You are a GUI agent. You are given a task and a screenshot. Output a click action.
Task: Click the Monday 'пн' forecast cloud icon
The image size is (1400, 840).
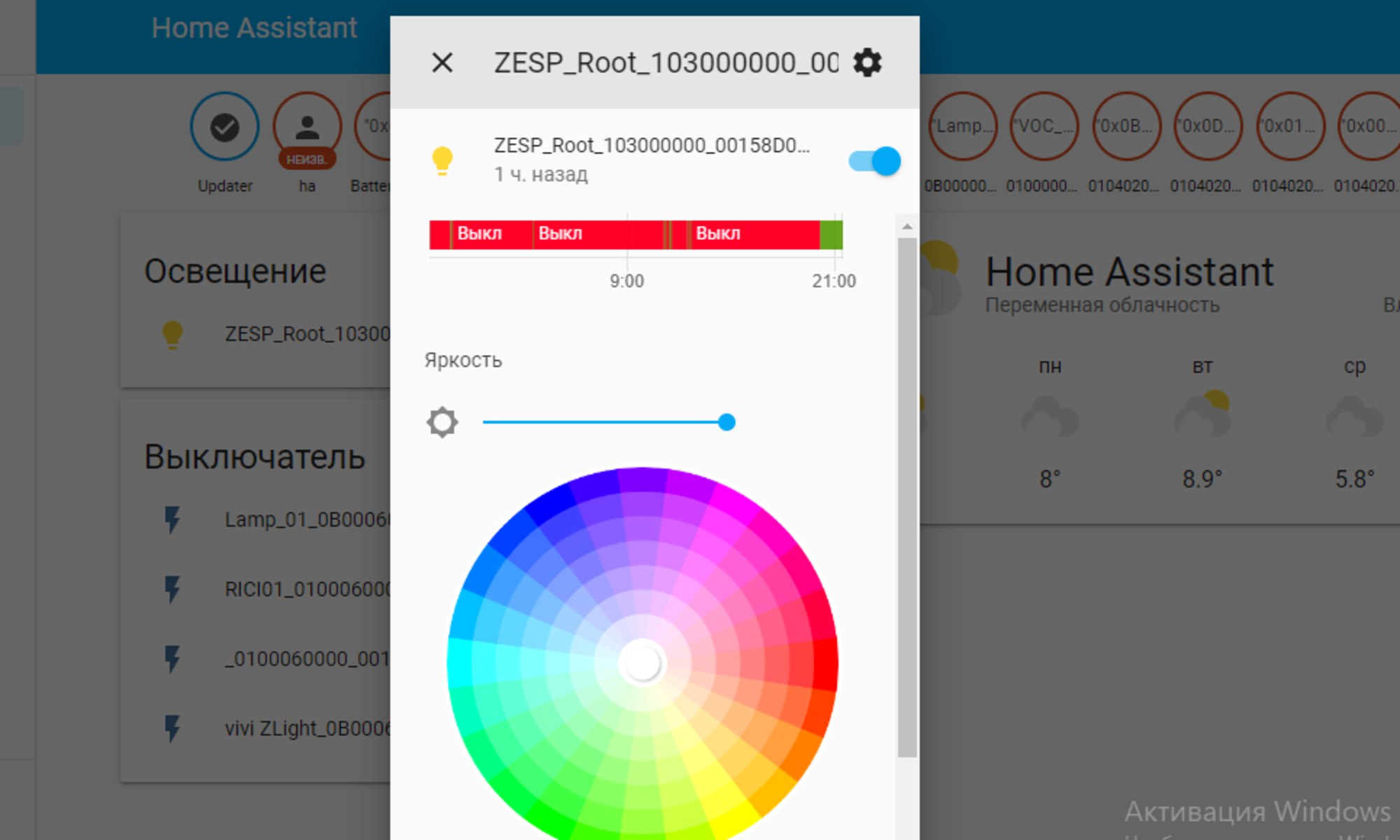tap(1050, 417)
